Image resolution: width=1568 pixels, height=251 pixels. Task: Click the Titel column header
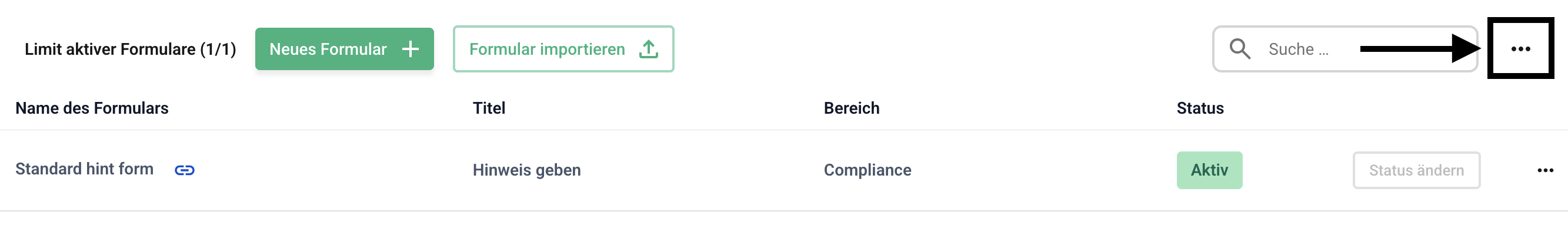[489, 108]
